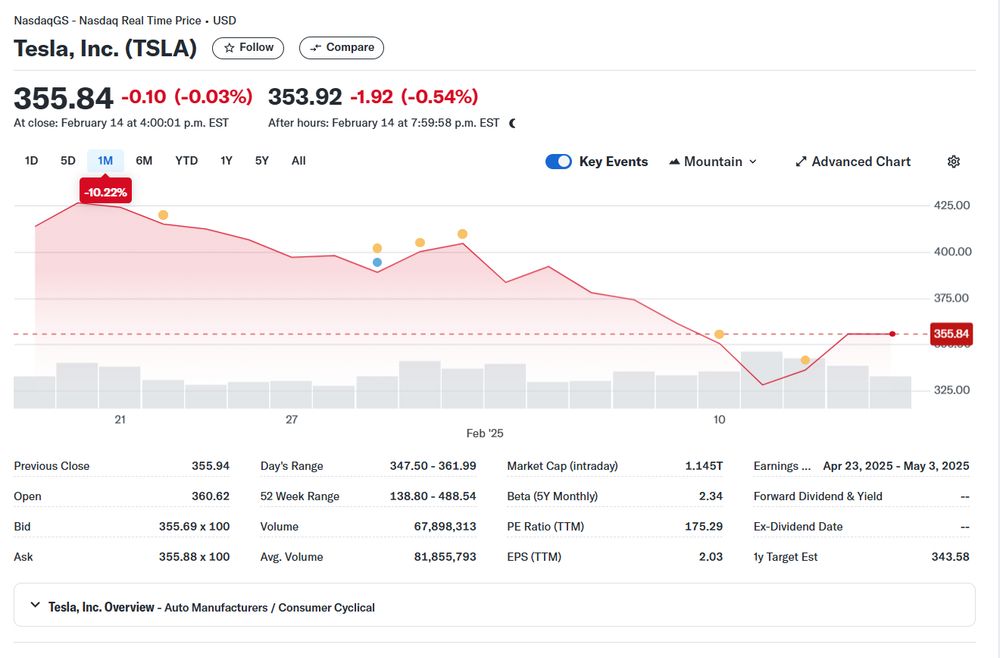Select the 1M range tab
The height and width of the screenshot is (658, 1000).
pos(105,161)
